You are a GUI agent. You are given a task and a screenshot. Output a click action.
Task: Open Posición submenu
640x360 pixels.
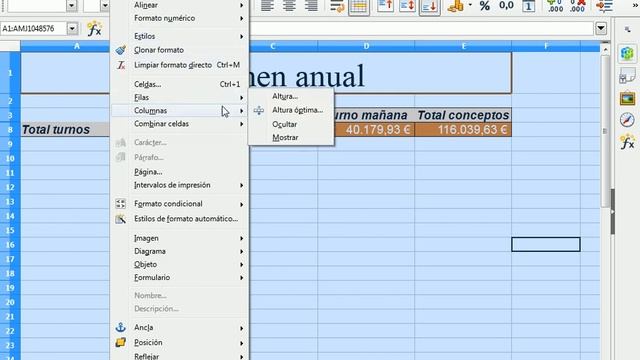[x=180, y=342]
